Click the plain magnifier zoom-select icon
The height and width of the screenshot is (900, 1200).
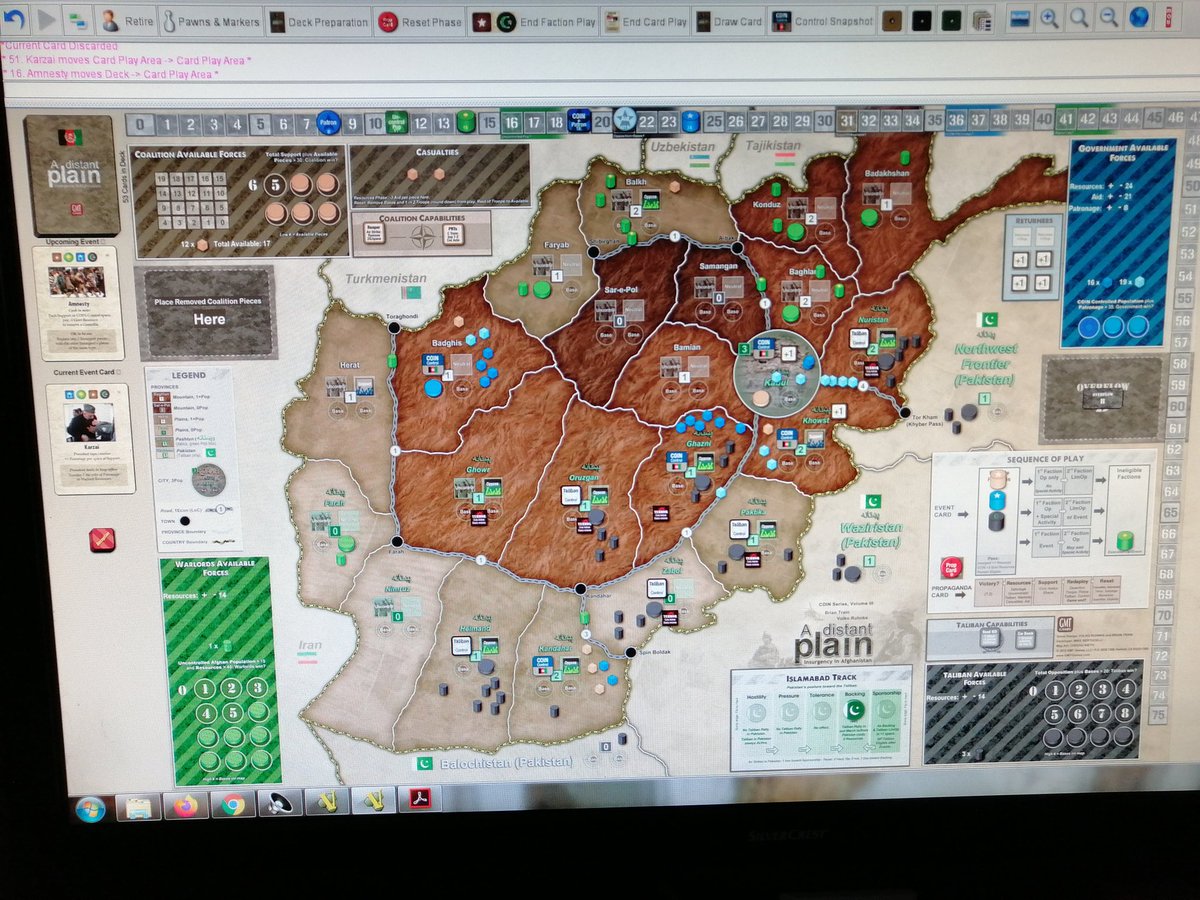(1079, 17)
